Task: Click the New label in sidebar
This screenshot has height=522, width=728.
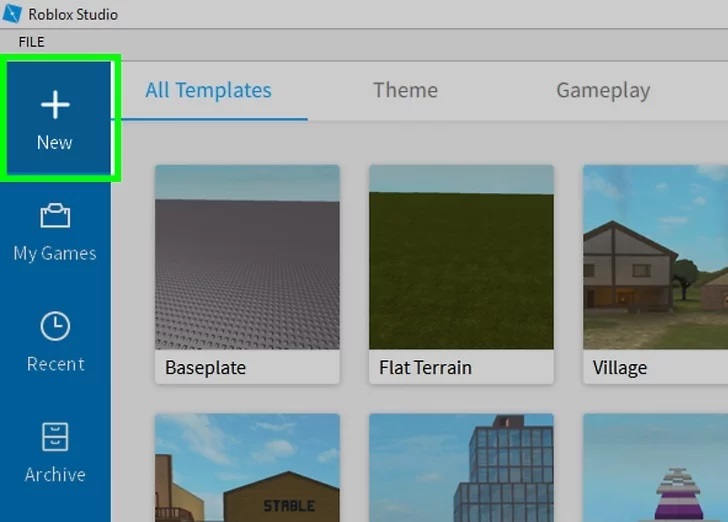Action: [55, 143]
